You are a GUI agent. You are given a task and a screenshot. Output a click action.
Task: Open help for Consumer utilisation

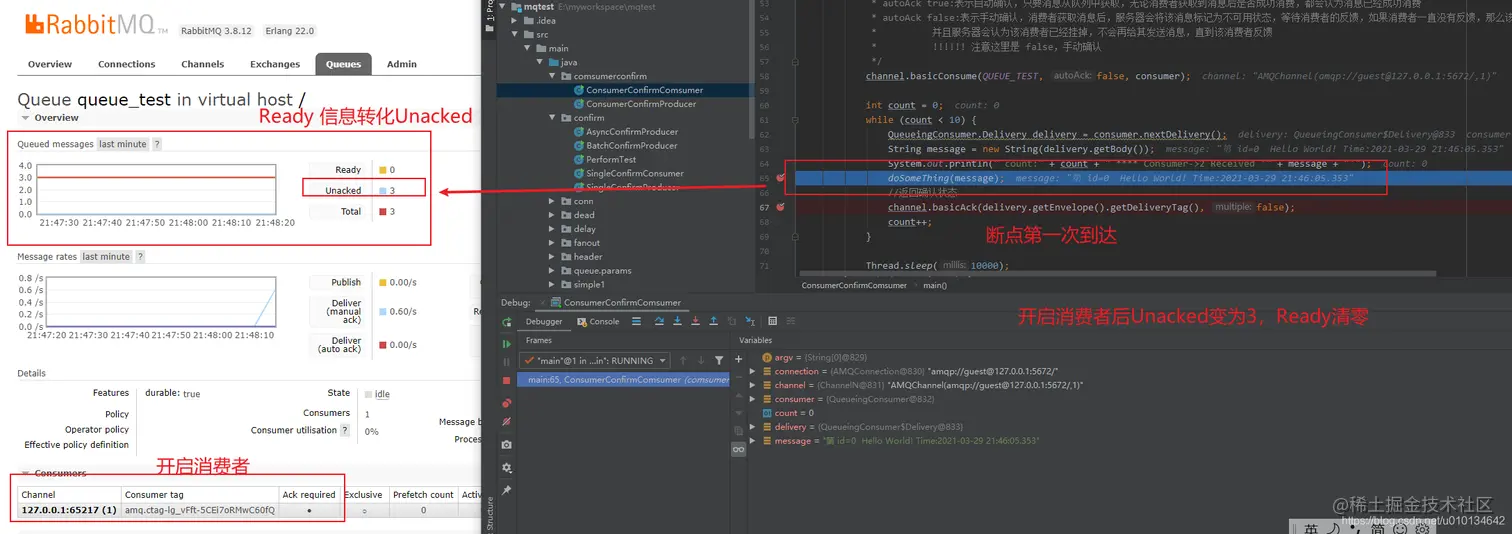pos(345,431)
